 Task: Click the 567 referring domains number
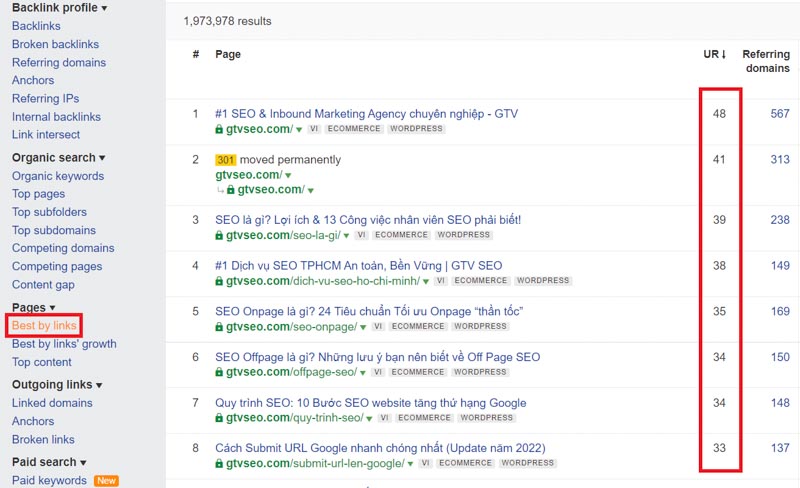tap(779, 114)
